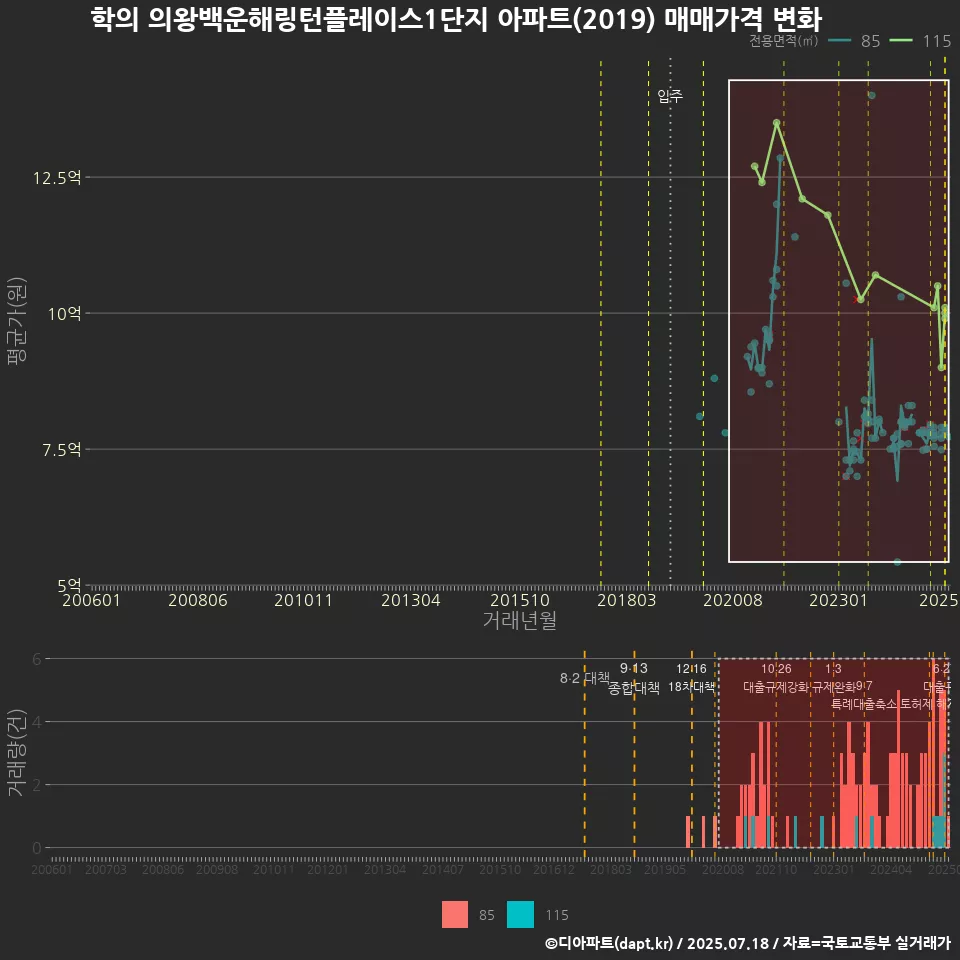Click the 전용면적(㎡) legend label

(784, 41)
